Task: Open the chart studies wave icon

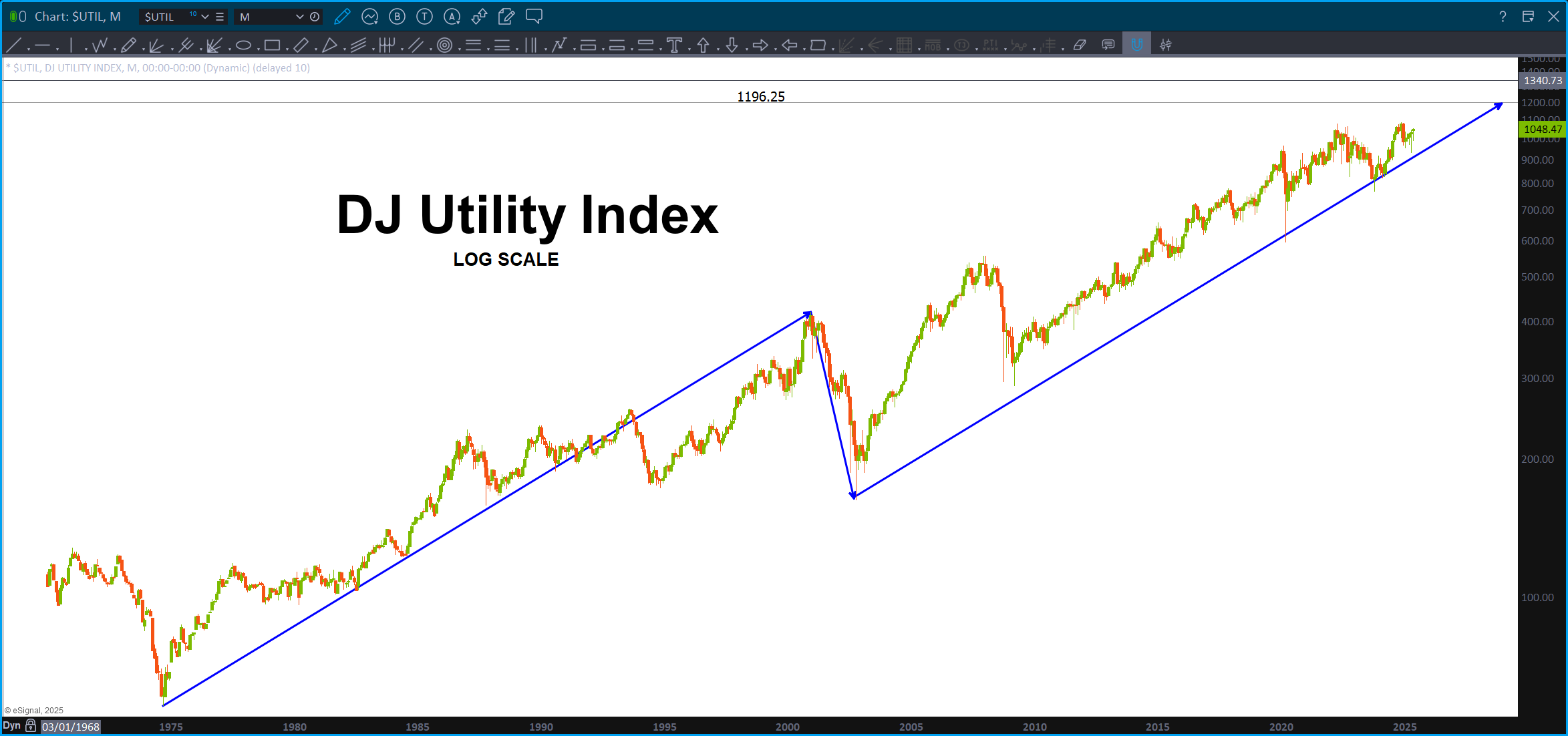Action: 369,17
